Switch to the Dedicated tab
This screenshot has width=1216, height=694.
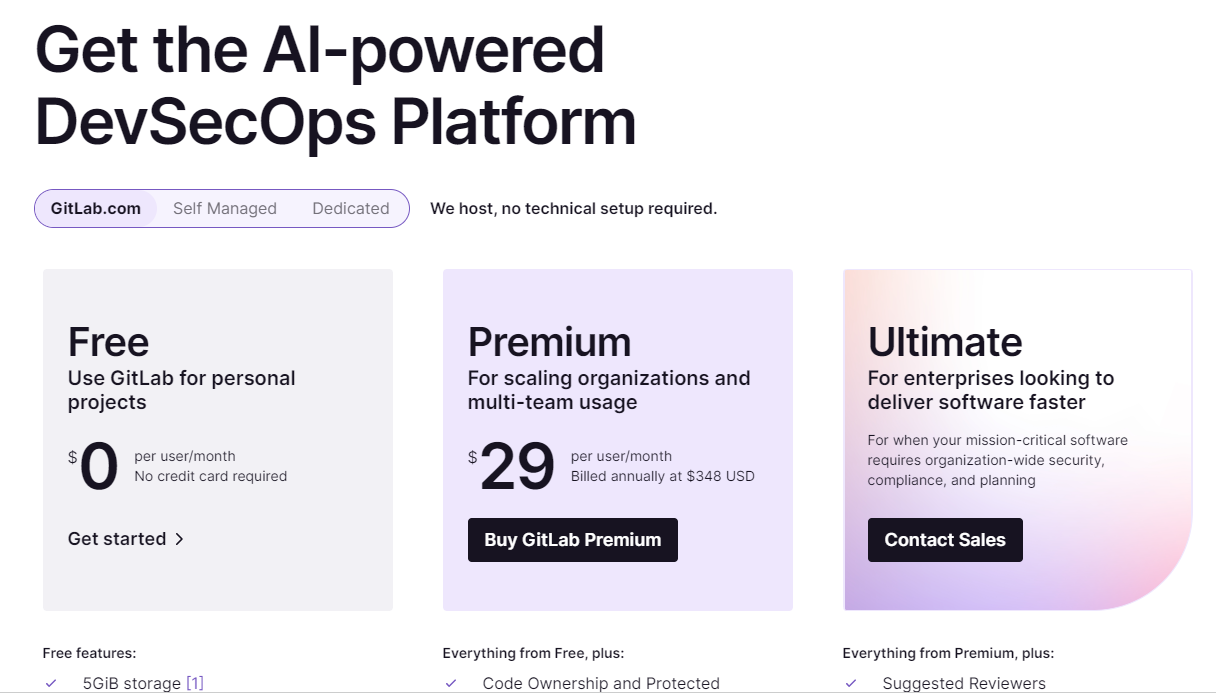351,209
